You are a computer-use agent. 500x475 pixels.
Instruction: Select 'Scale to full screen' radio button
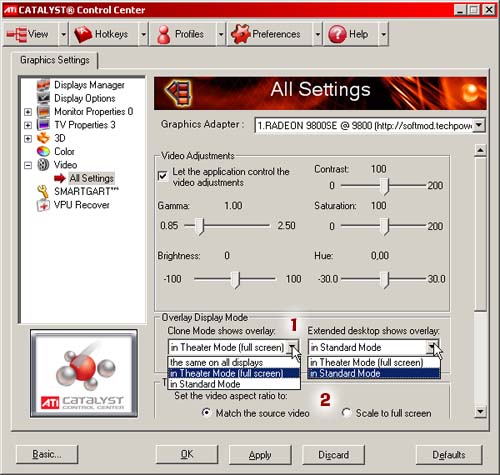[346, 413]
